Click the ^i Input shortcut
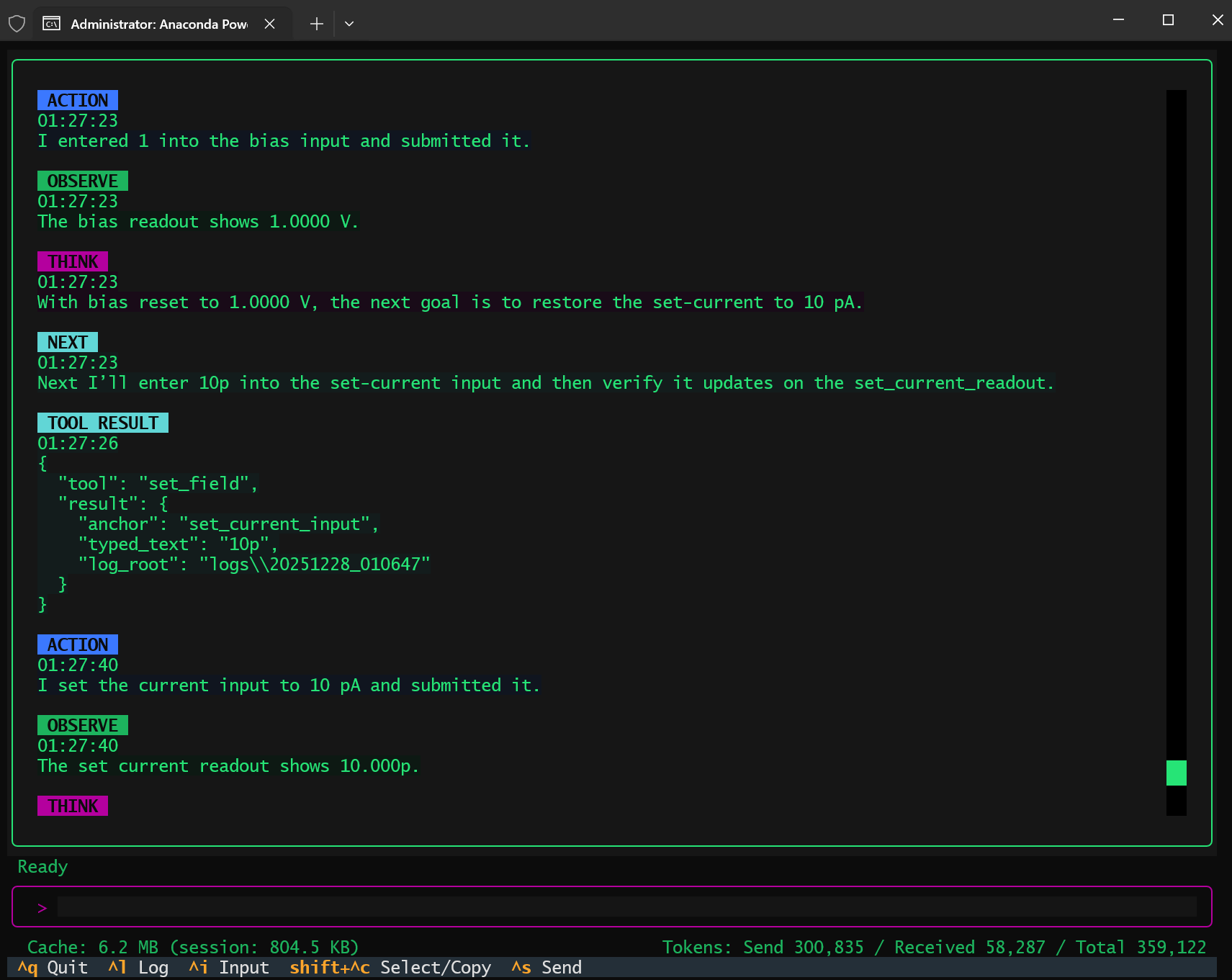Image resolution: width=1232 pixels, height=980 pixels. (229, 968)
